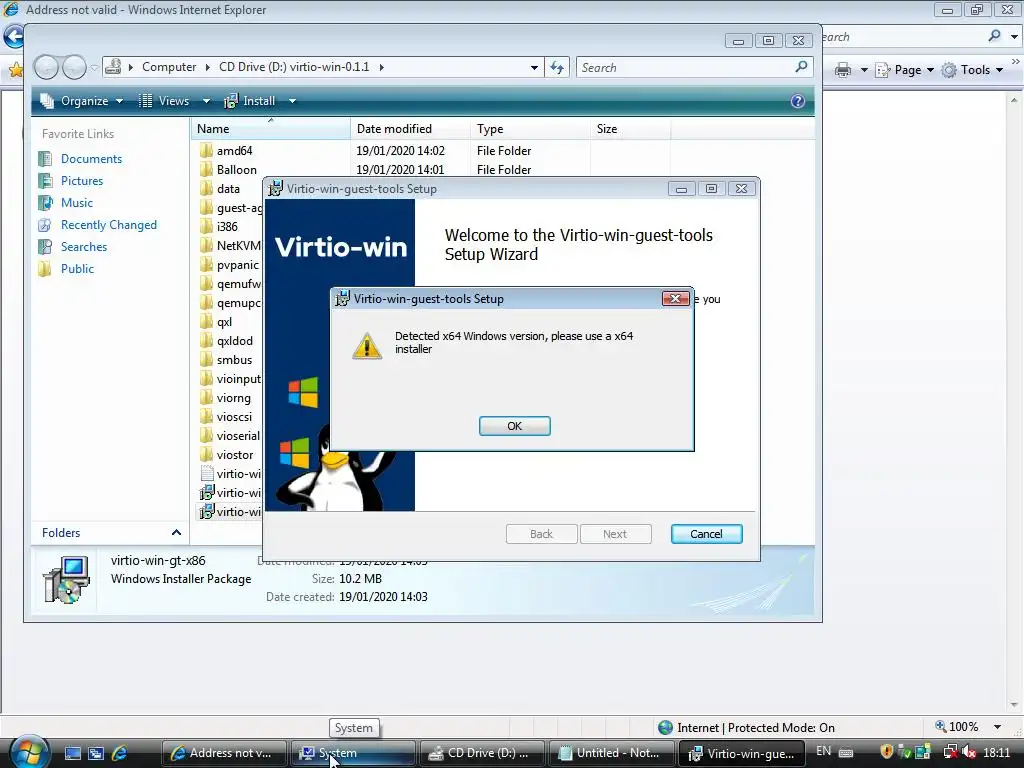1024x768 pixels.
Task: Sort by Date modified column header
Action: coord(410,129)
